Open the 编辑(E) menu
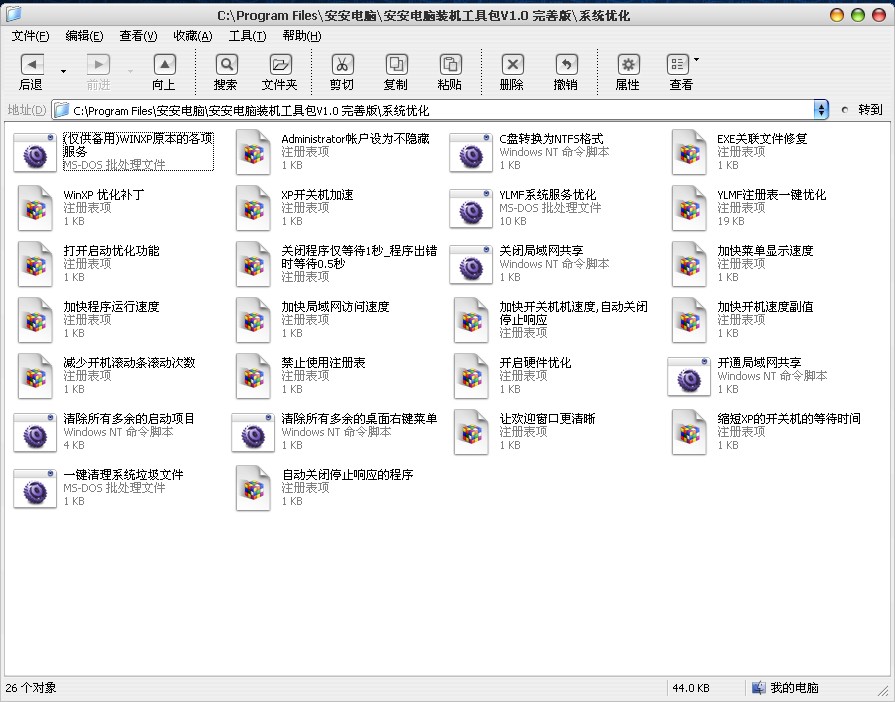This screenshot has width=895, height=702. [x=84, y=36]
